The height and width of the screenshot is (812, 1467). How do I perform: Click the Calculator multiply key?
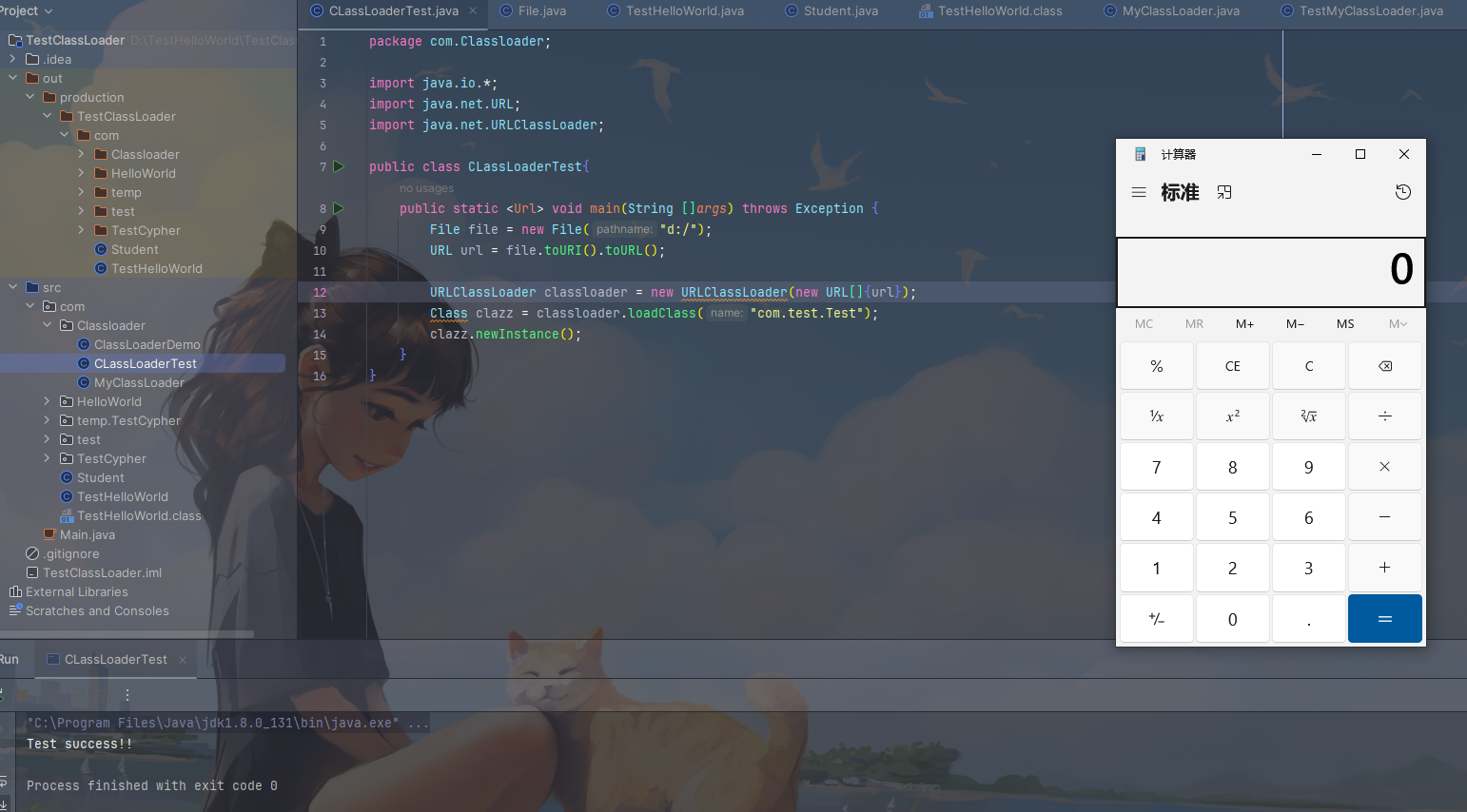coord(1385,467)
